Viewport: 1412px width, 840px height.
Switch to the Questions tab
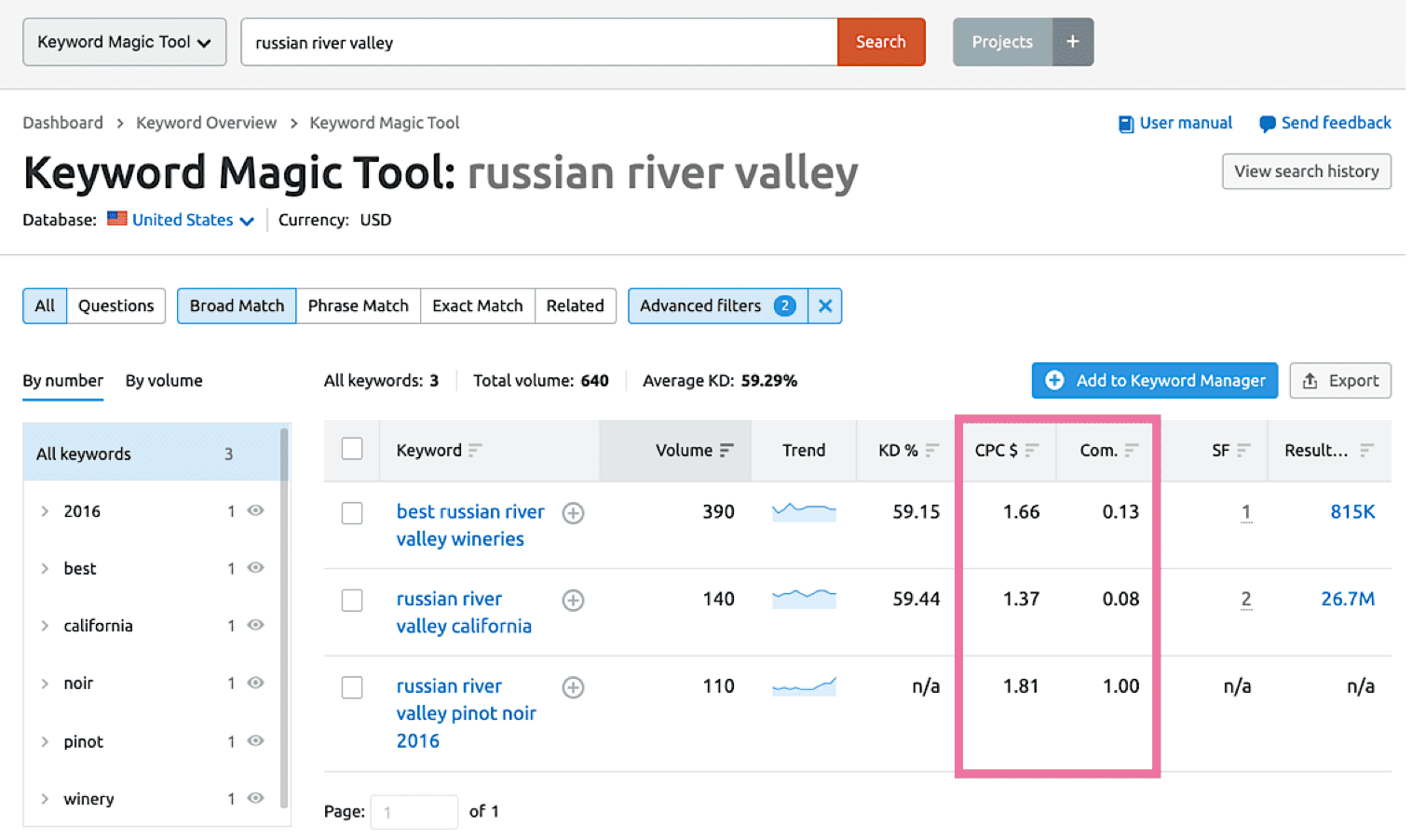[x=115, y=305]
